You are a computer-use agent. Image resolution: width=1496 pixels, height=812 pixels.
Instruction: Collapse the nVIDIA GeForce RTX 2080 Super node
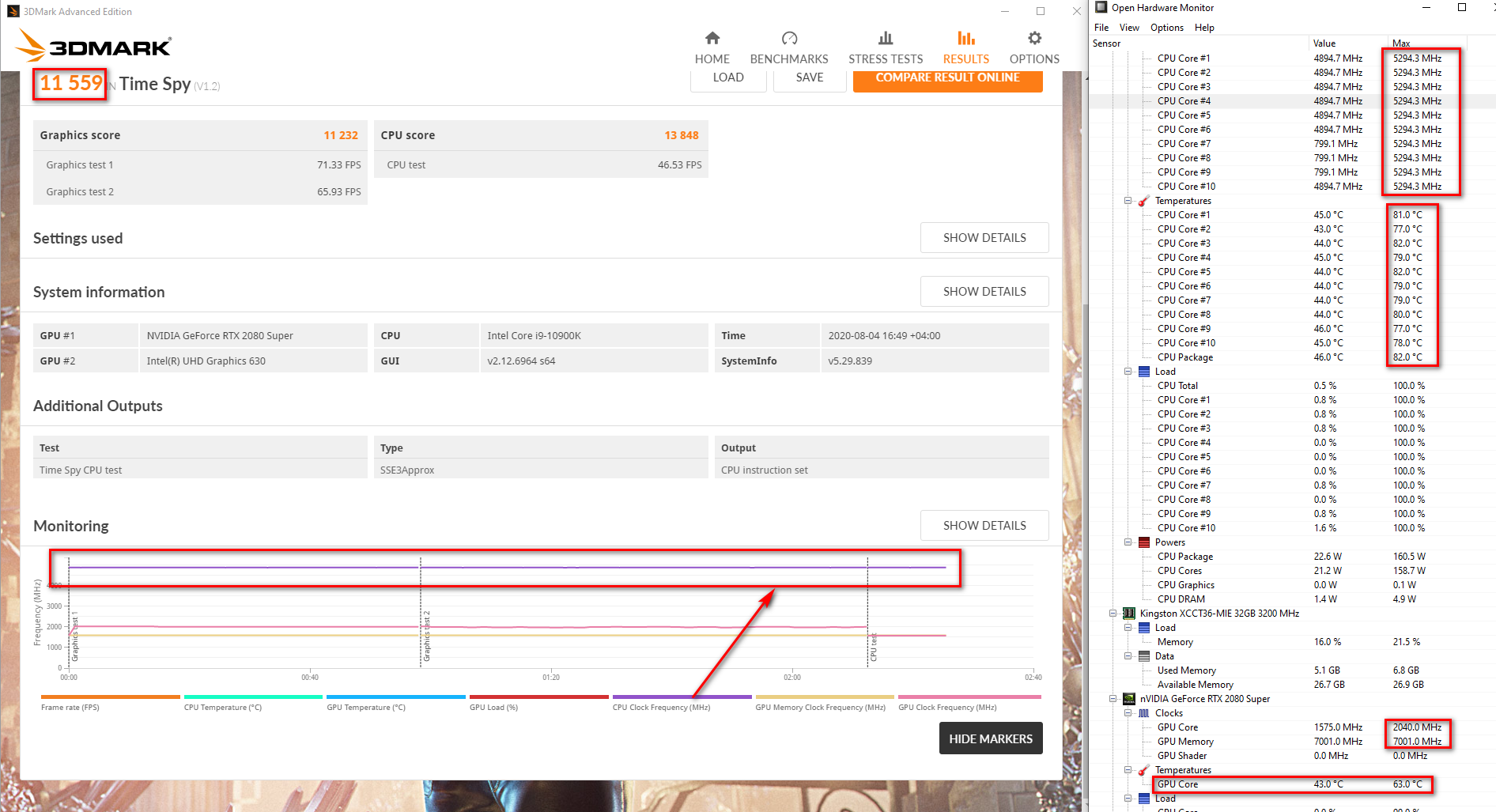[x=1113, y=699]
